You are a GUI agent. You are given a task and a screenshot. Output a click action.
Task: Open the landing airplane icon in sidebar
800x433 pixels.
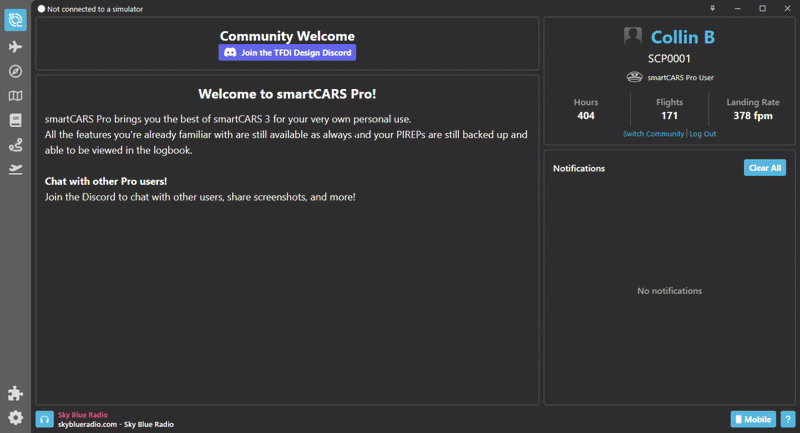coord(15,169)
